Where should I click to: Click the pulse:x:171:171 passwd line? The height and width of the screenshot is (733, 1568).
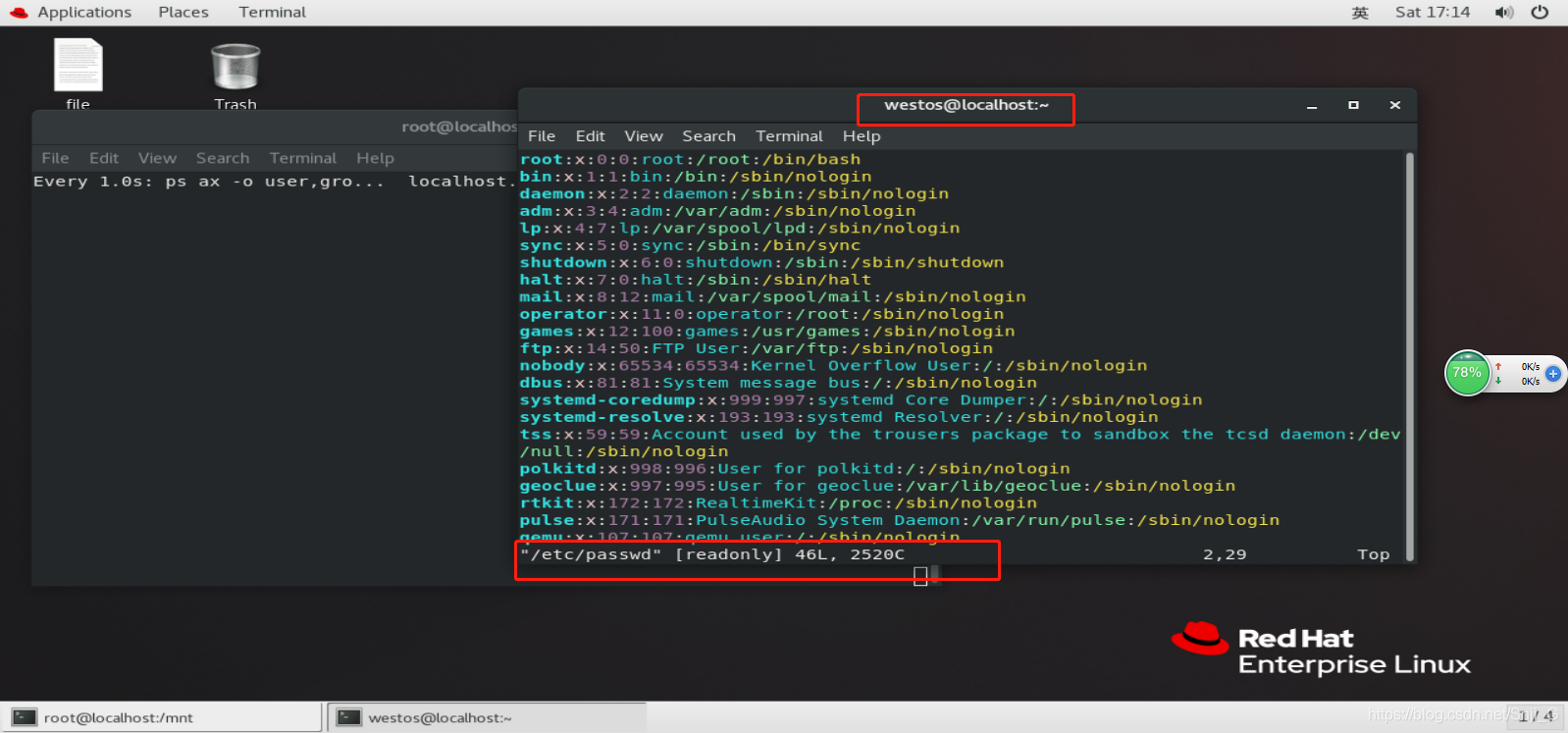(899, 520)
